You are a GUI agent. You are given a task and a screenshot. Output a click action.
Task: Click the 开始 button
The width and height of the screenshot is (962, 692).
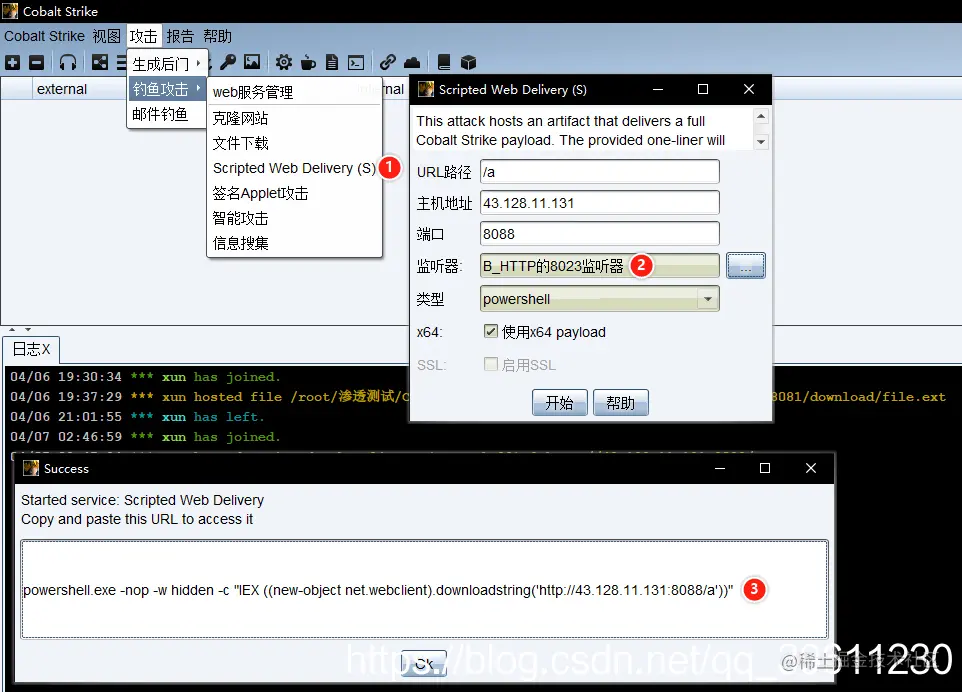pos(560,402)
